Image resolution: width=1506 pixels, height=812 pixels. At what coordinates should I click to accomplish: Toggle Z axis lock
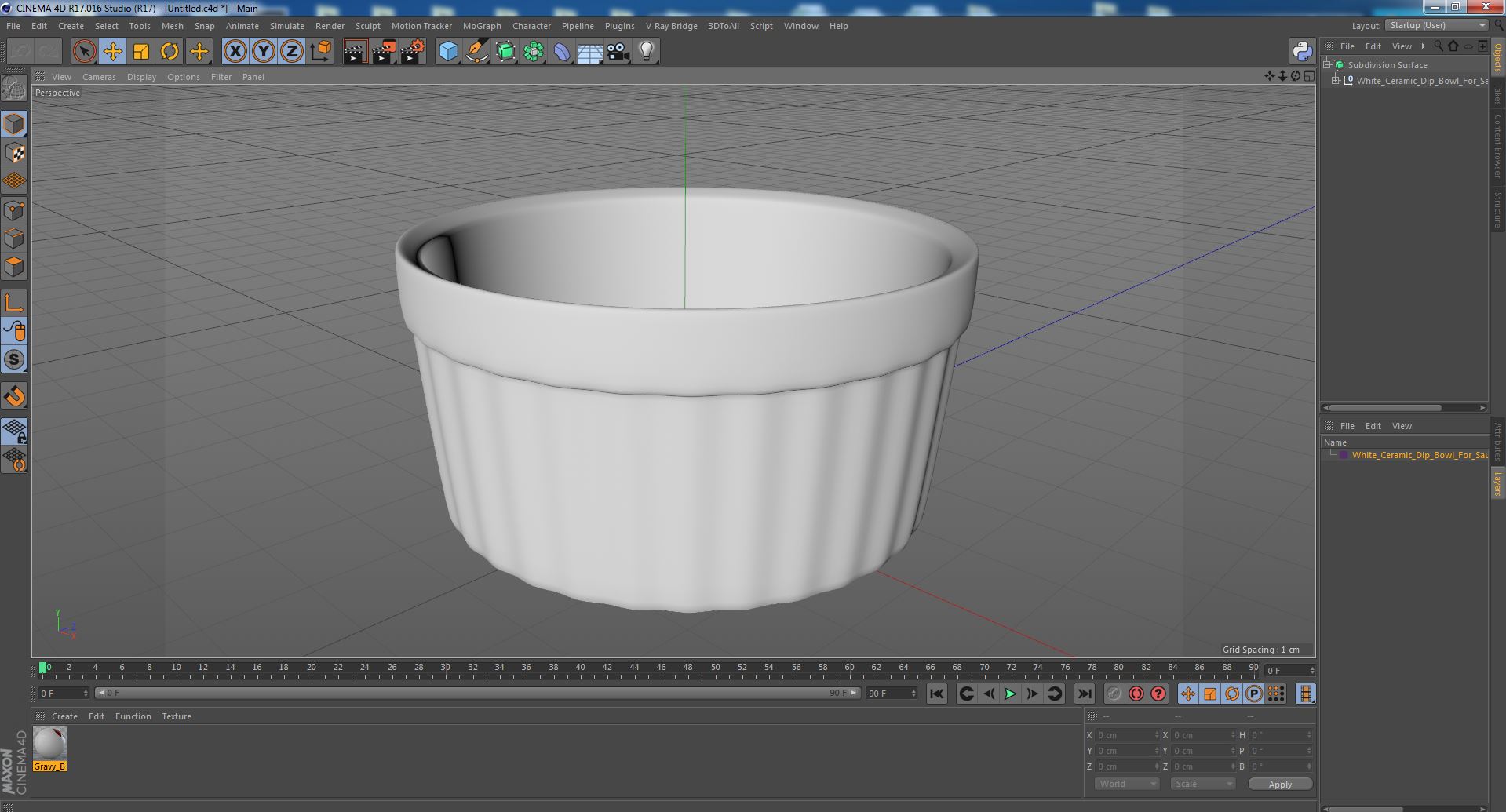292,52
